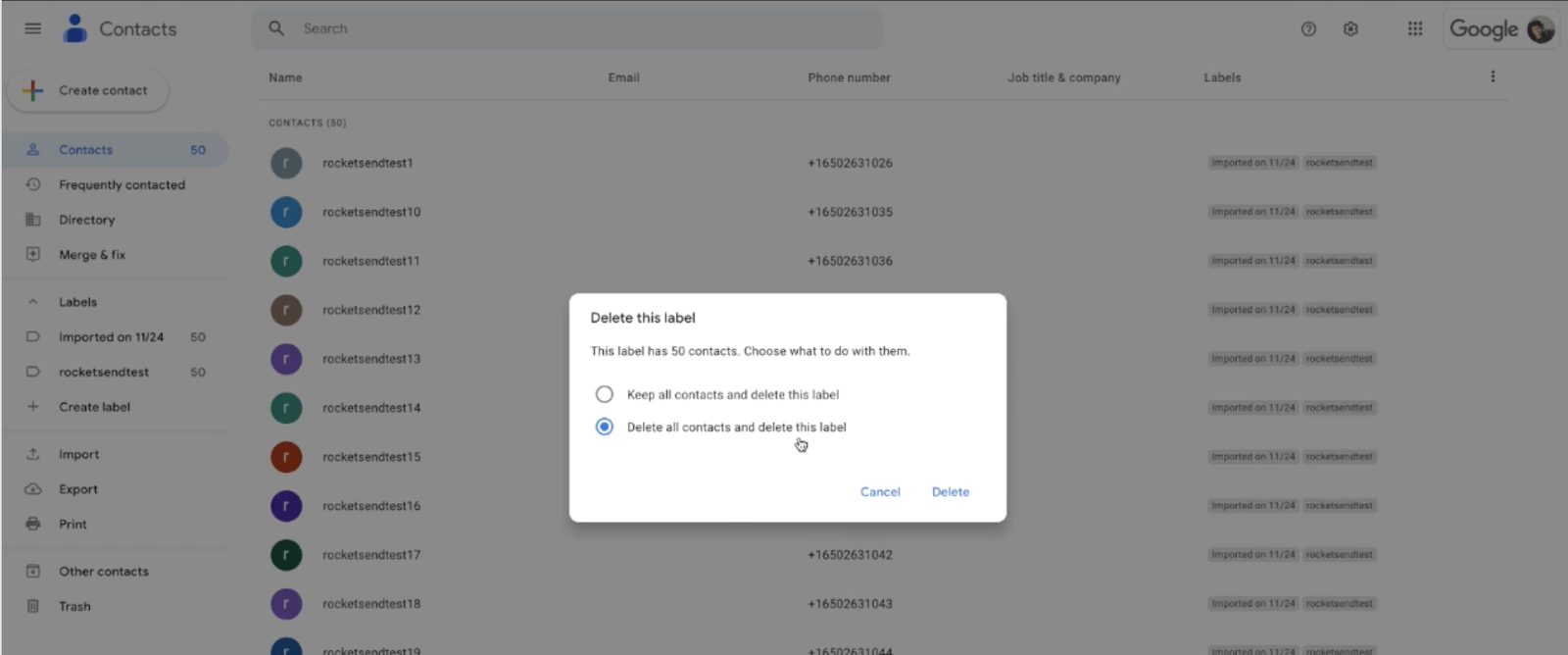The width and height of the screenshot is (1568, 655).
Task: Click the search magnifier icon
Action: pos(276,28)
